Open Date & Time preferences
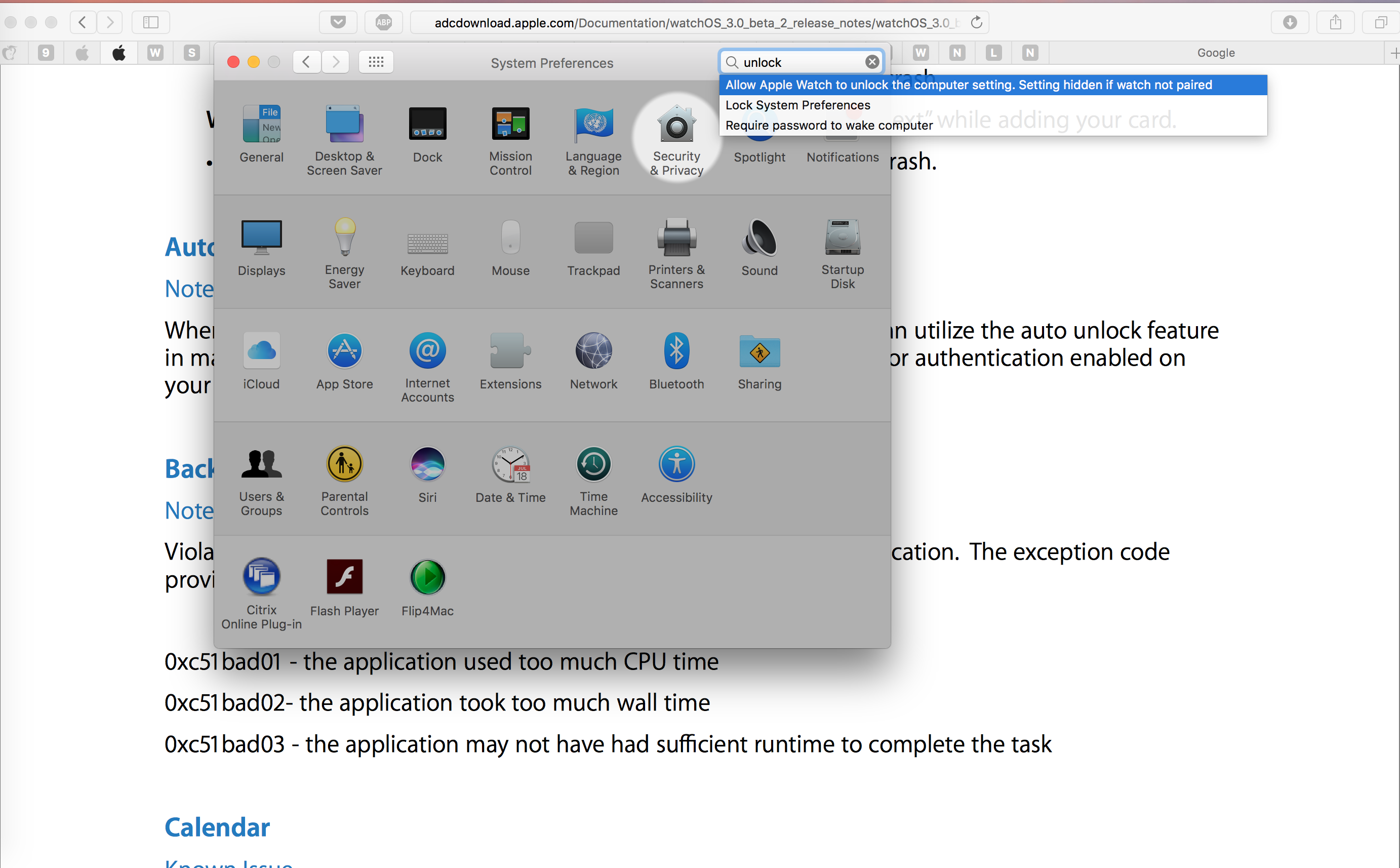The width and height of the screenshot is (1400, 868). [x=510, y=475]
